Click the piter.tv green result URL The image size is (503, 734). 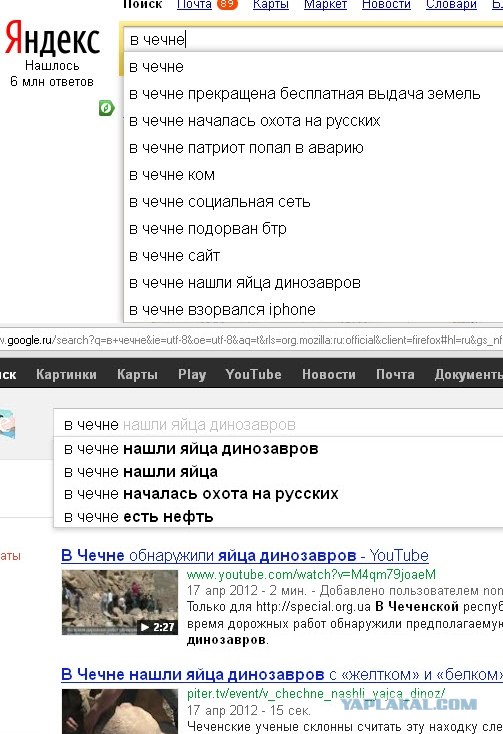coord(316,693)
